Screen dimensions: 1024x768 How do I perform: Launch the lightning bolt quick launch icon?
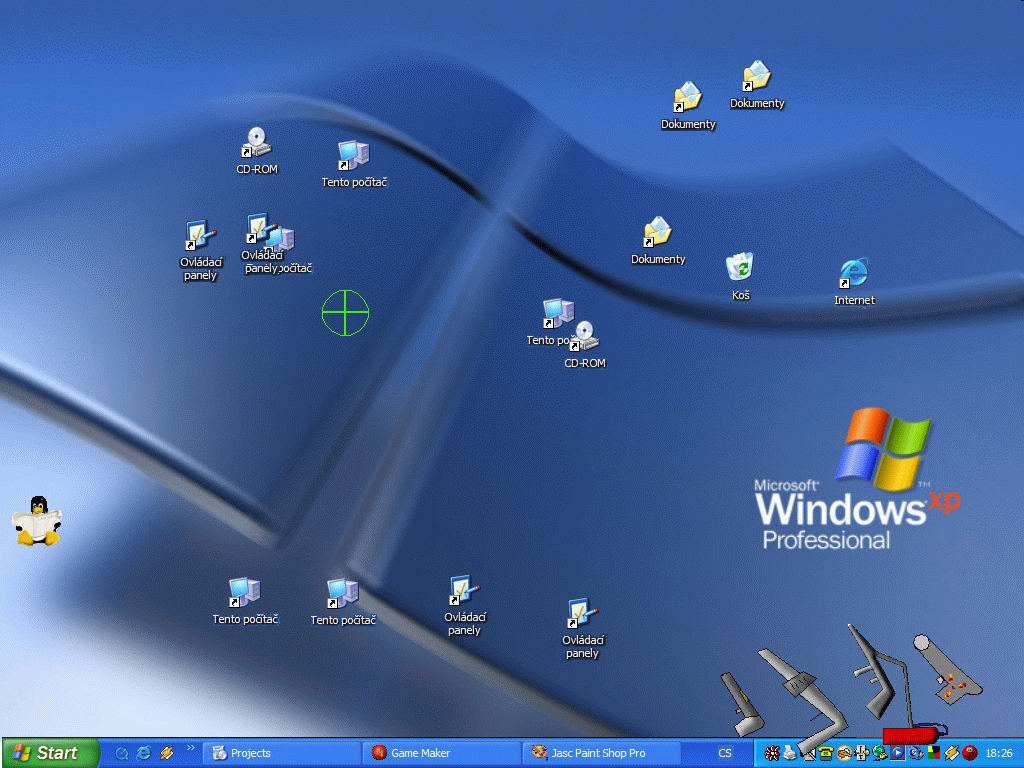coord(167,753)
